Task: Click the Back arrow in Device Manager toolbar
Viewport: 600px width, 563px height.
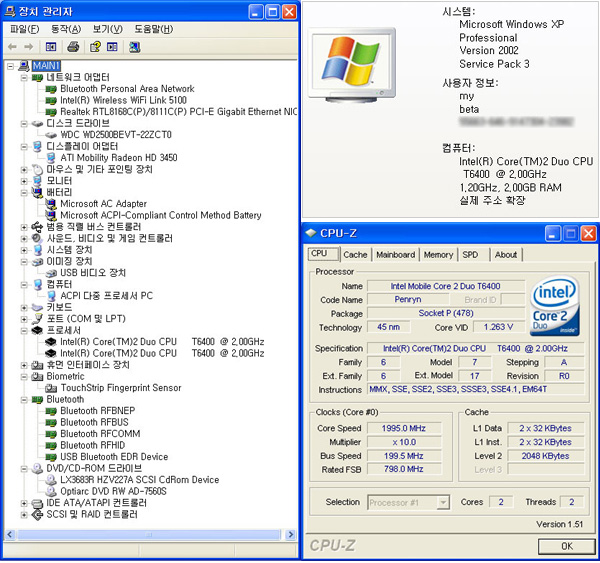Action: (12, 47)
